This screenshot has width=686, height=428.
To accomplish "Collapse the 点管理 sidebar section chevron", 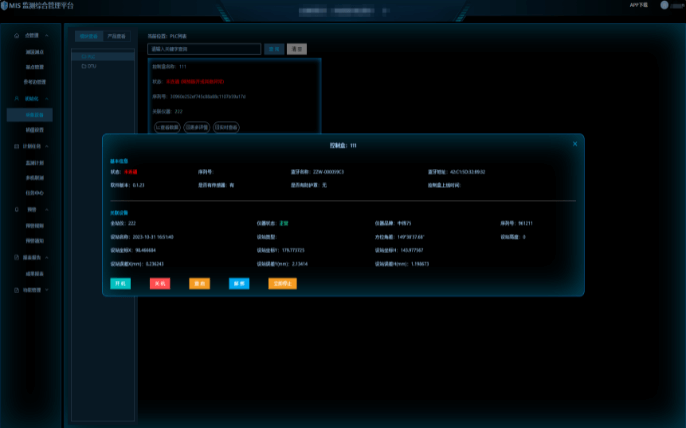I will point(48,35).
